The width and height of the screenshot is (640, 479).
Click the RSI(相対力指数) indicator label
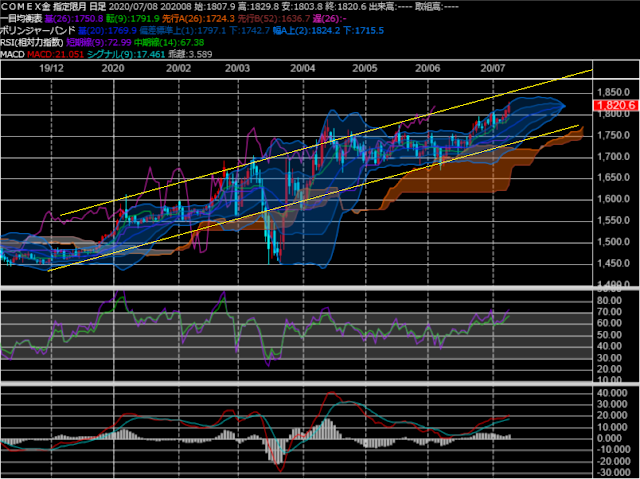click(x=32, y=42)
